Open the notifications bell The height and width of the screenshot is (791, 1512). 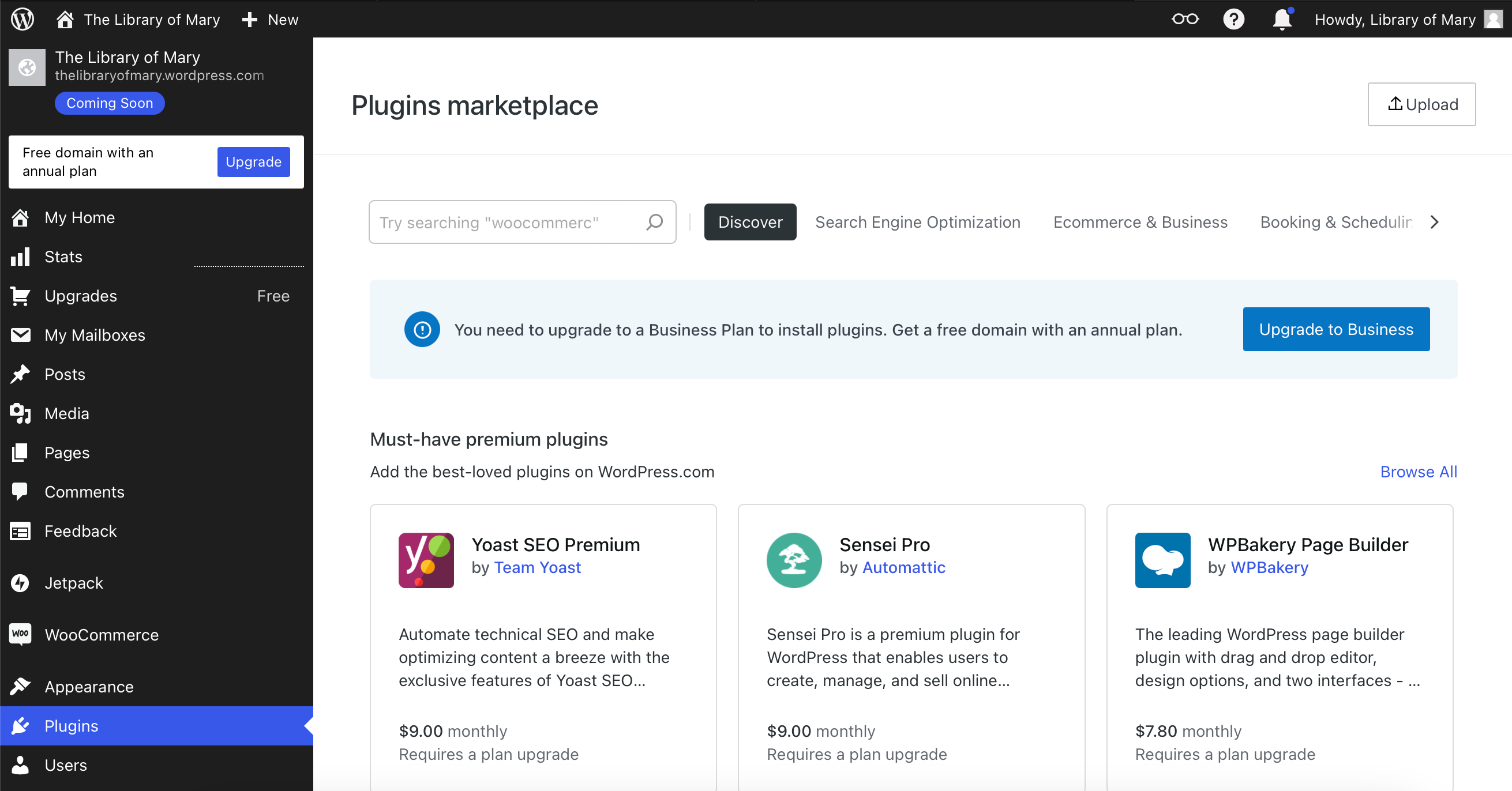(1281, 19)
